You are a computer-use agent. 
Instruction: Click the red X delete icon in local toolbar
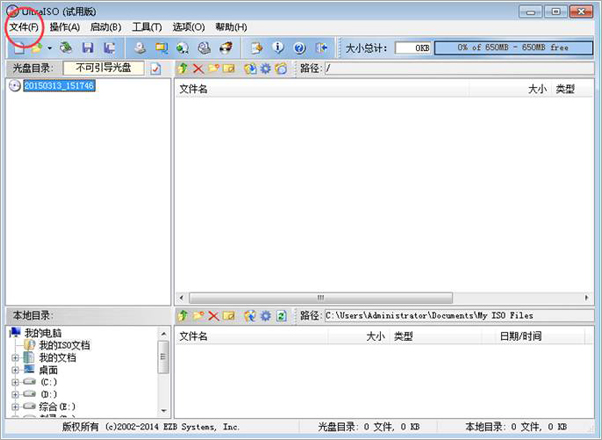(x=213, y=316)
